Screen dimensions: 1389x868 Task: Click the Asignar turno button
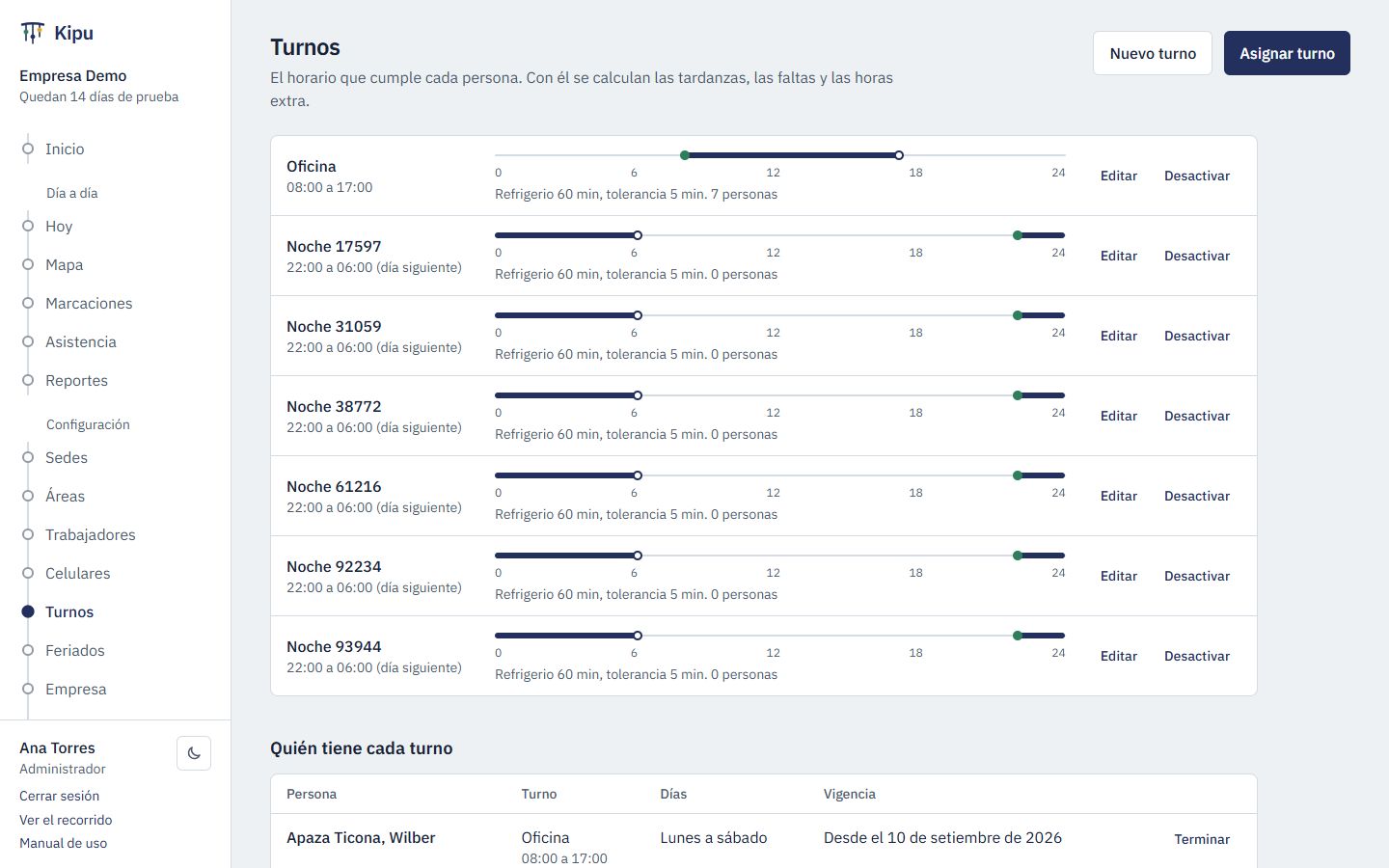point(1287,53)
